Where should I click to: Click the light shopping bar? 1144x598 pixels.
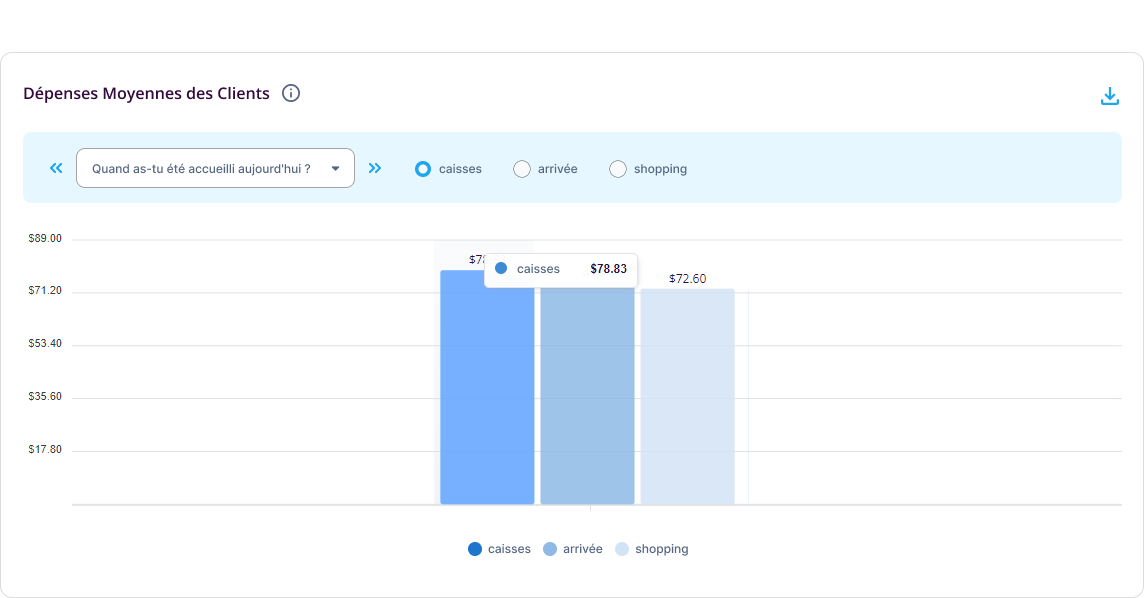coord(687,397)
